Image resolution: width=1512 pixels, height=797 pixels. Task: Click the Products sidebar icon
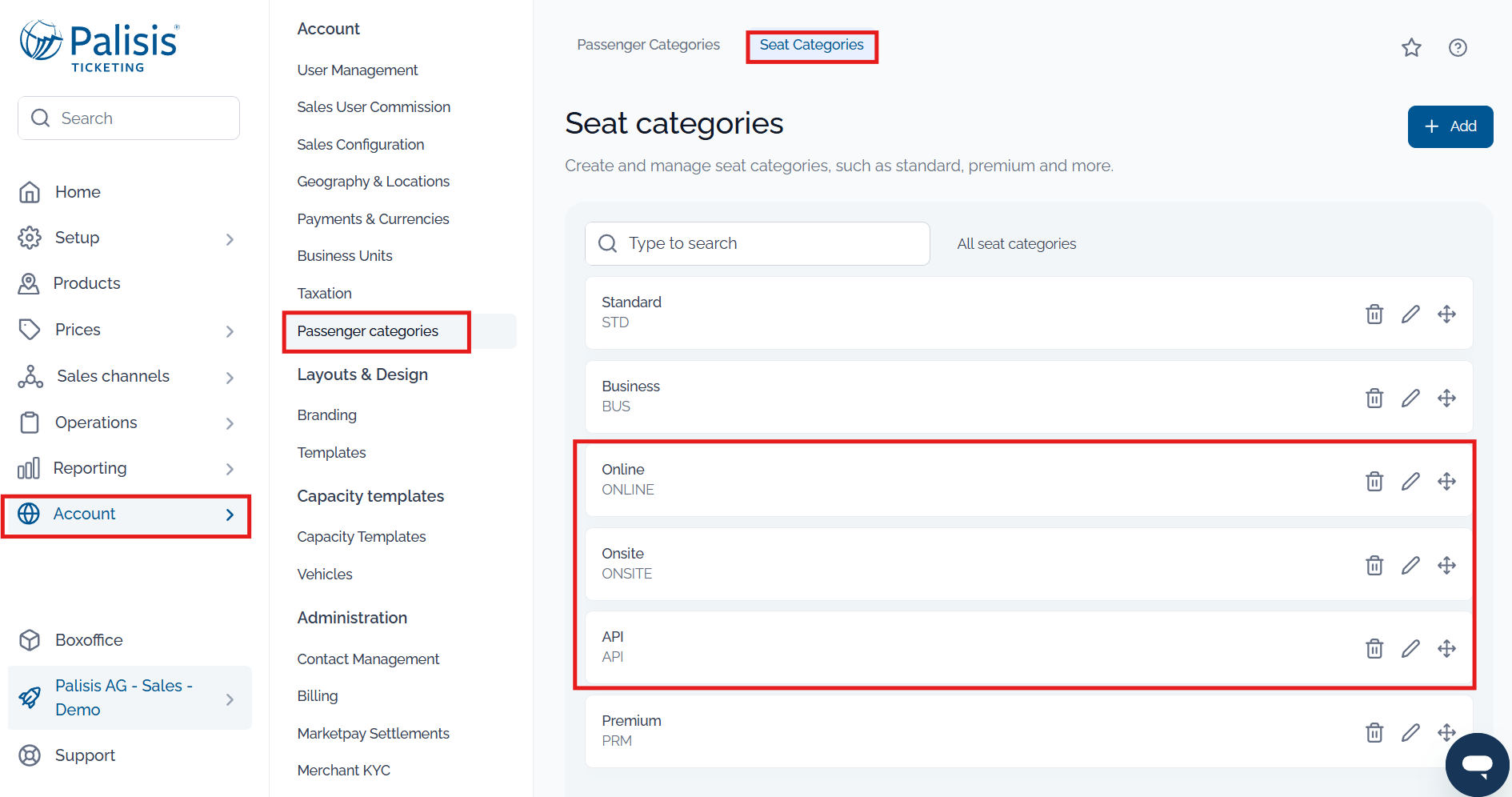(29, 283)
